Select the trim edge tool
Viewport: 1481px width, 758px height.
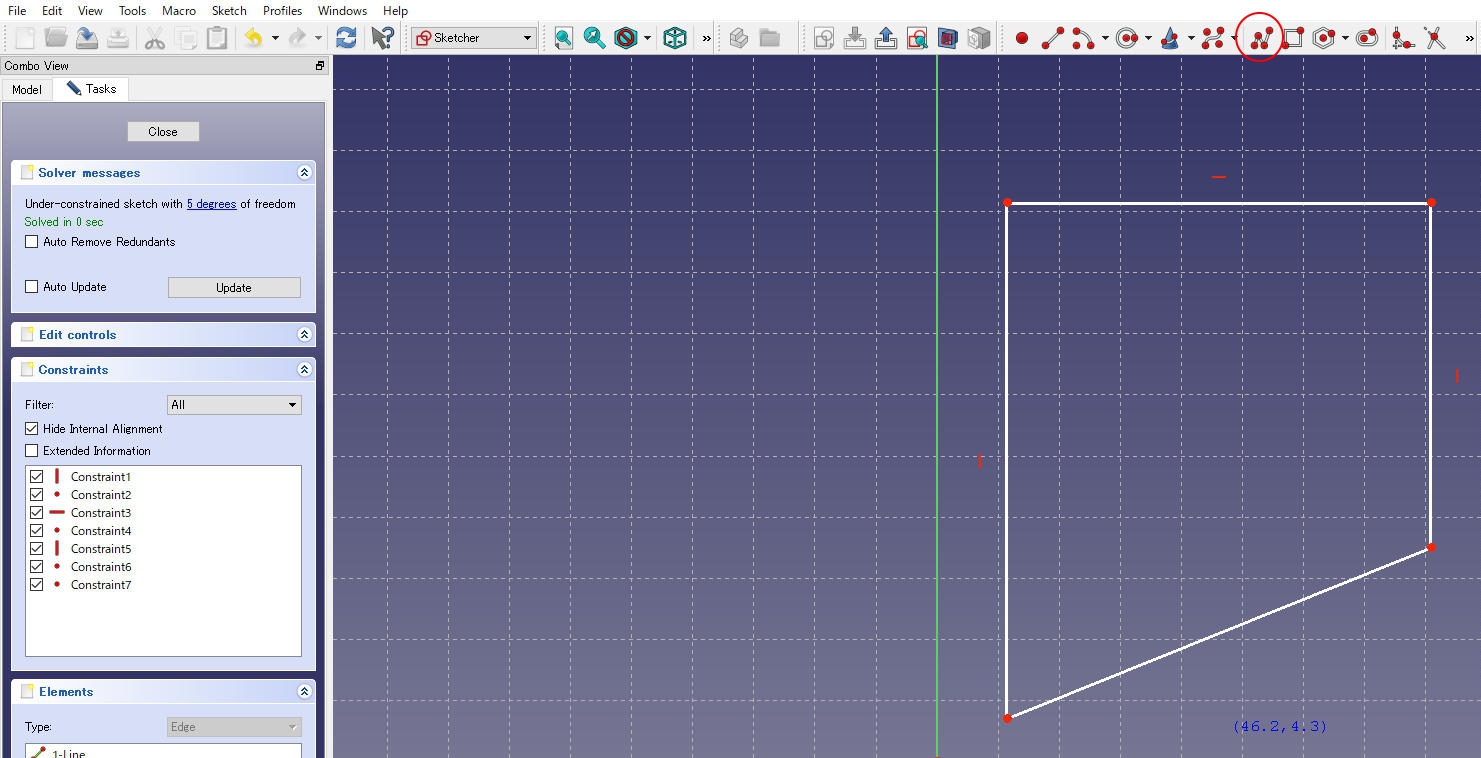point(1435,38)
